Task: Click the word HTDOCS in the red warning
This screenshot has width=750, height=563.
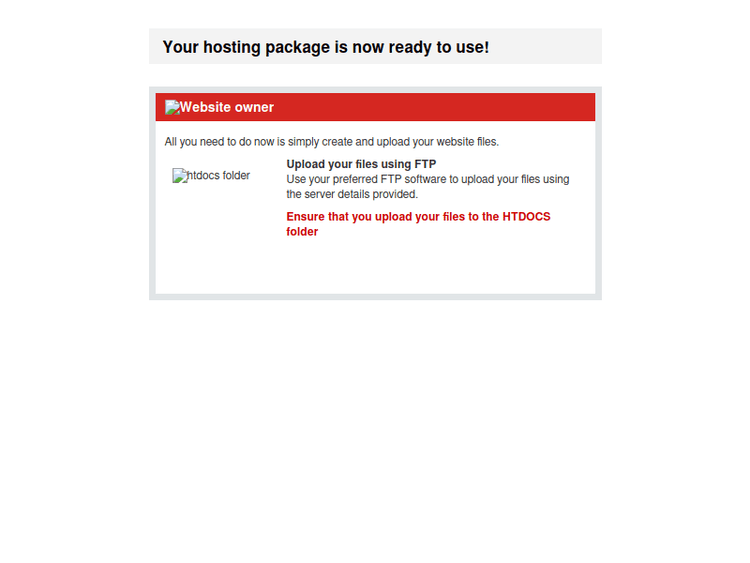Action: coord(526,217)
